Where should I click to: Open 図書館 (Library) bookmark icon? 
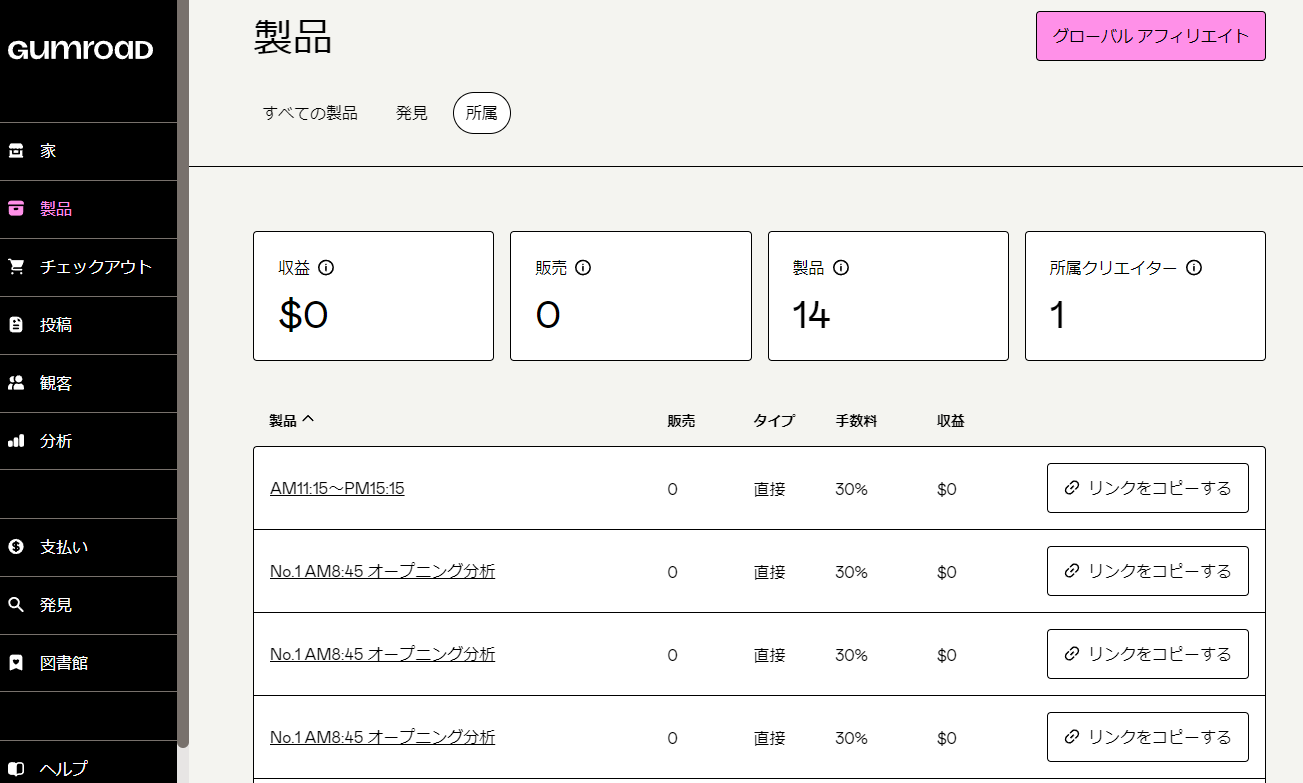[16, 663]
